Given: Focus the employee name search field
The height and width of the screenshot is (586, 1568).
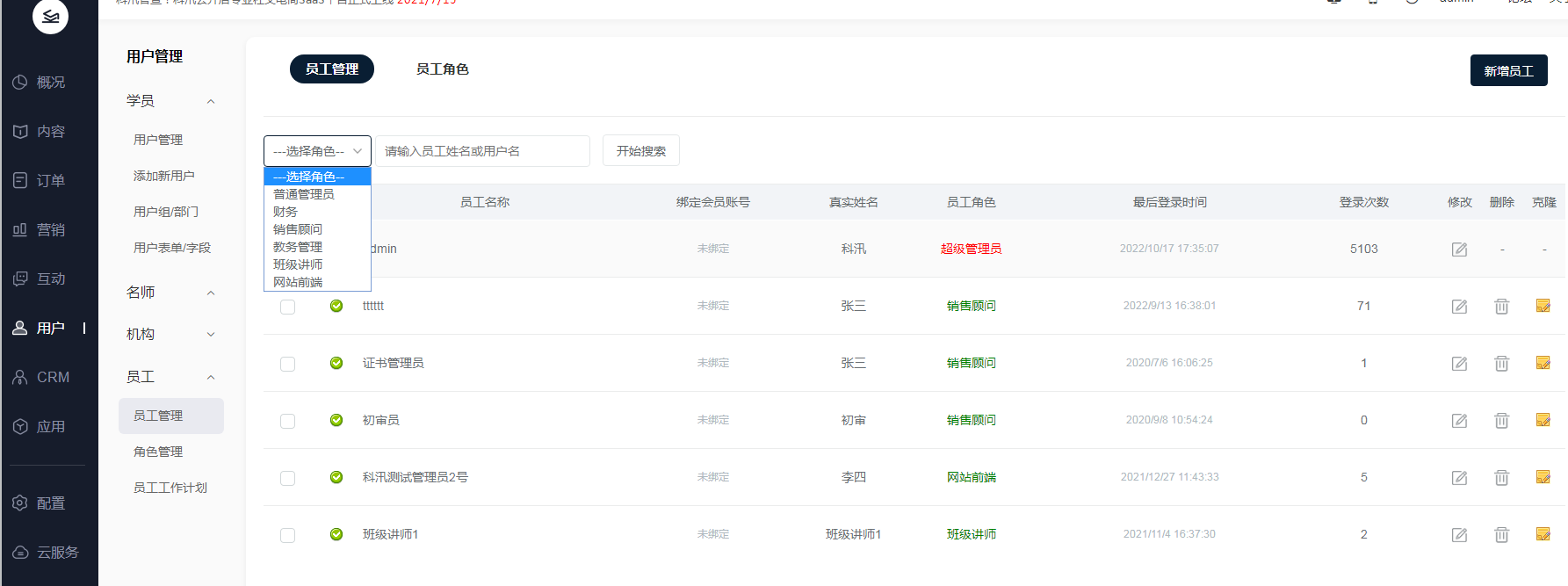Looking at the screenshot, I should pos(482,151).
